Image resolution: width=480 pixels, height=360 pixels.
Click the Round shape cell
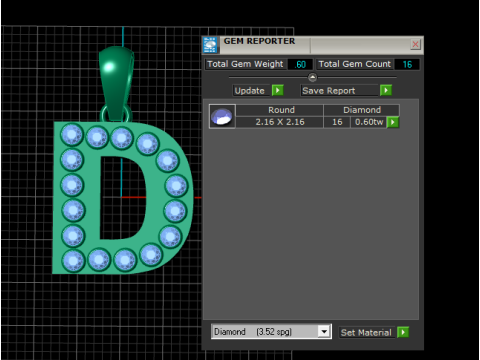coord(279,110)
